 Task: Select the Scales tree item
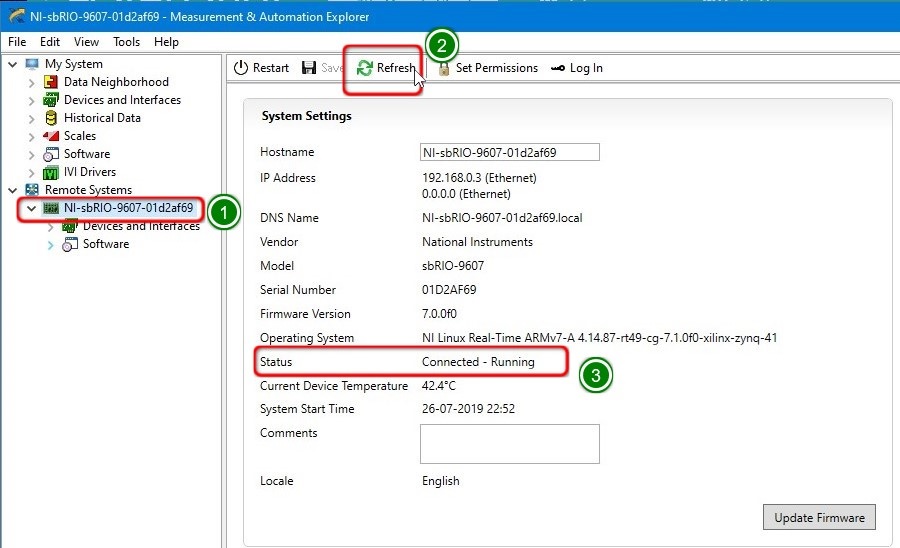(80, 136)
